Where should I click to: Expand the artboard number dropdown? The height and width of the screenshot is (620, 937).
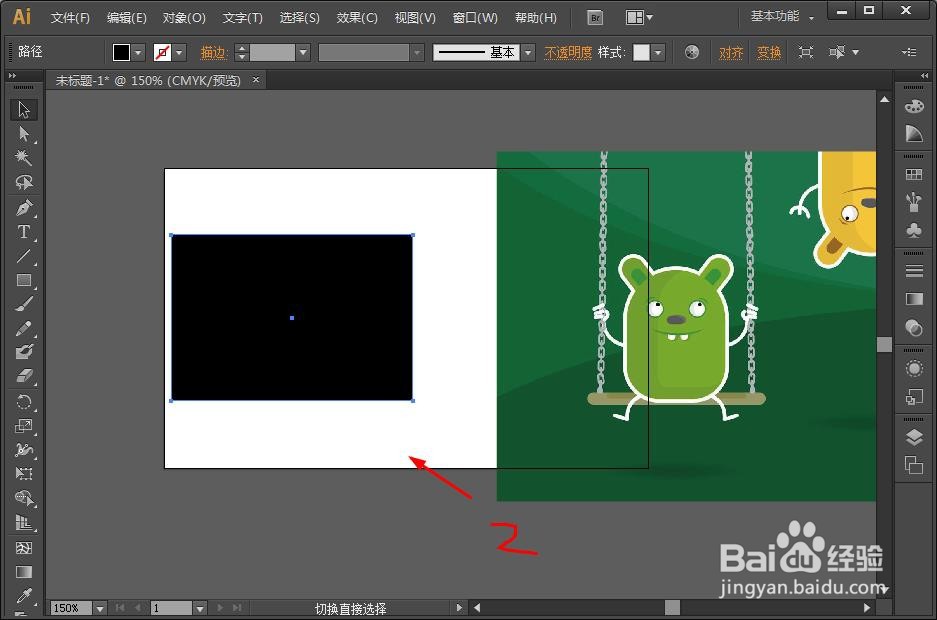point(200,609)
